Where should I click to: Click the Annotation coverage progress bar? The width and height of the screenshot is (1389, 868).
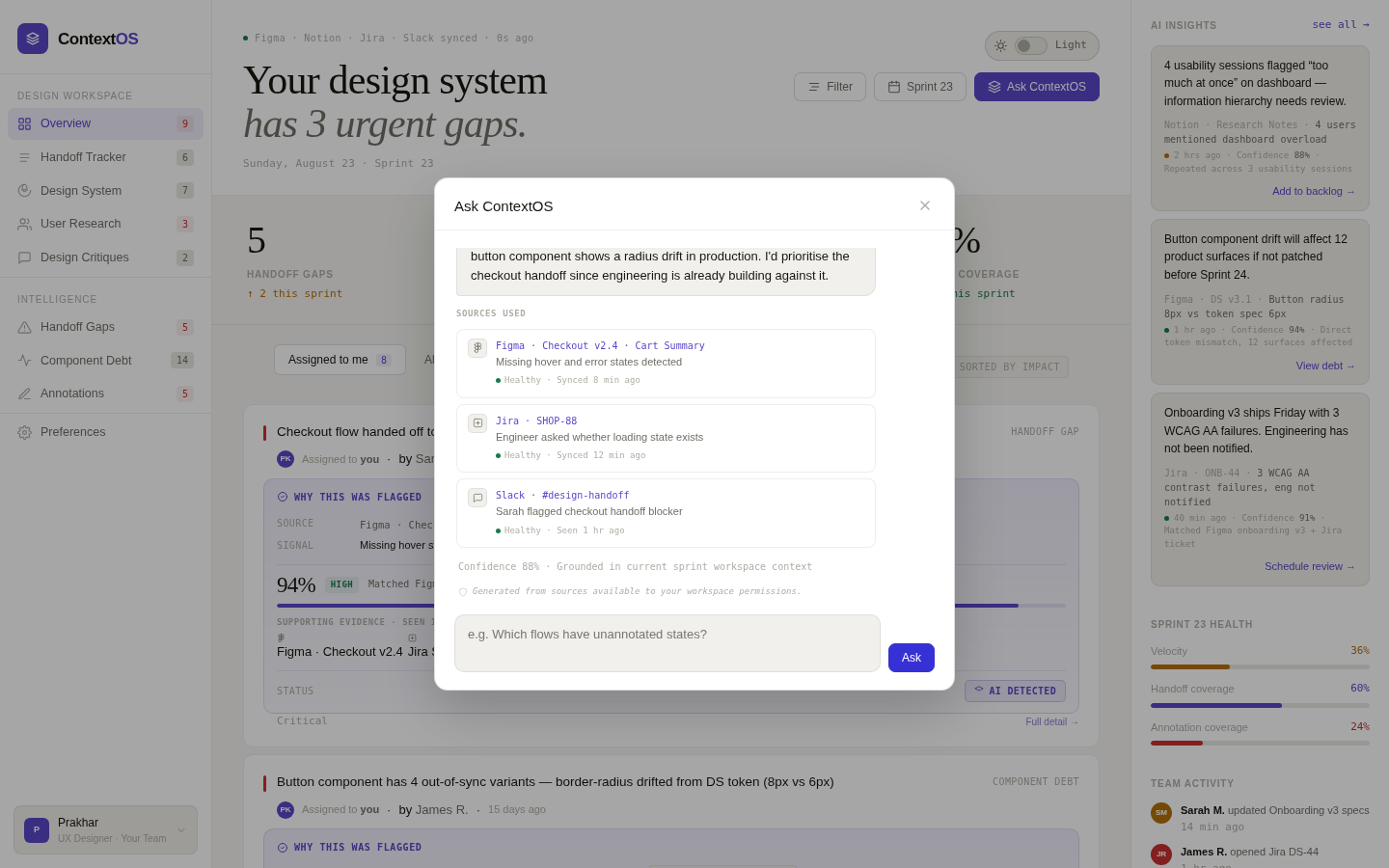point(1260,743)
